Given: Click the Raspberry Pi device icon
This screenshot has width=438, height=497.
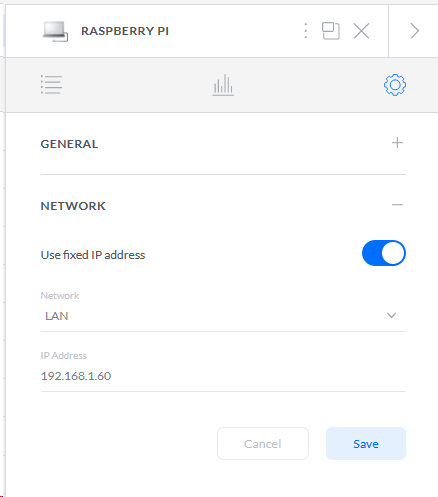Looking at the screenshot, I should [55, 31].
